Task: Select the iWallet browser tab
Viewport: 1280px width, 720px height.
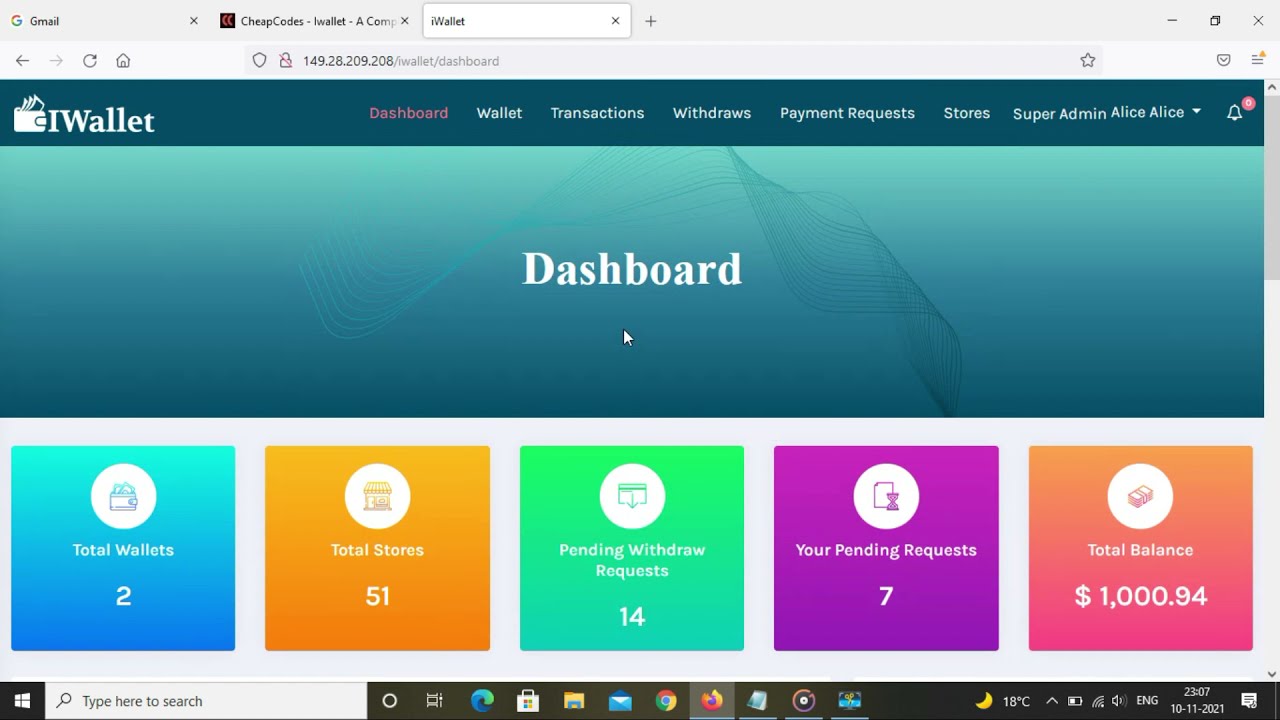Action: click(x=527, y=21)
